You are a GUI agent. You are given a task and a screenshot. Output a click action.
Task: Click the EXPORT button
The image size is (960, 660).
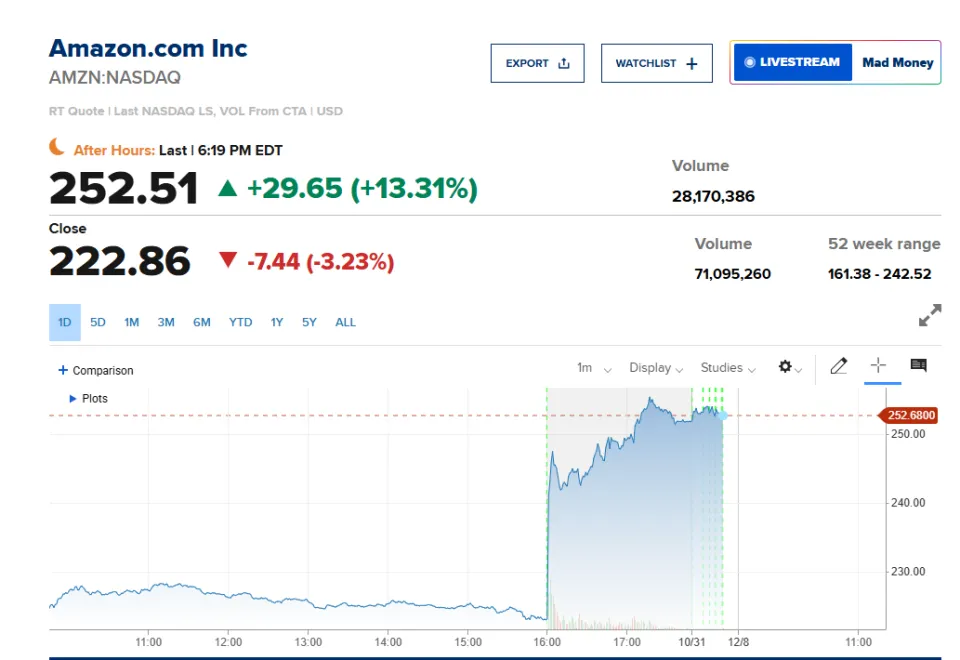coord(537,63)
